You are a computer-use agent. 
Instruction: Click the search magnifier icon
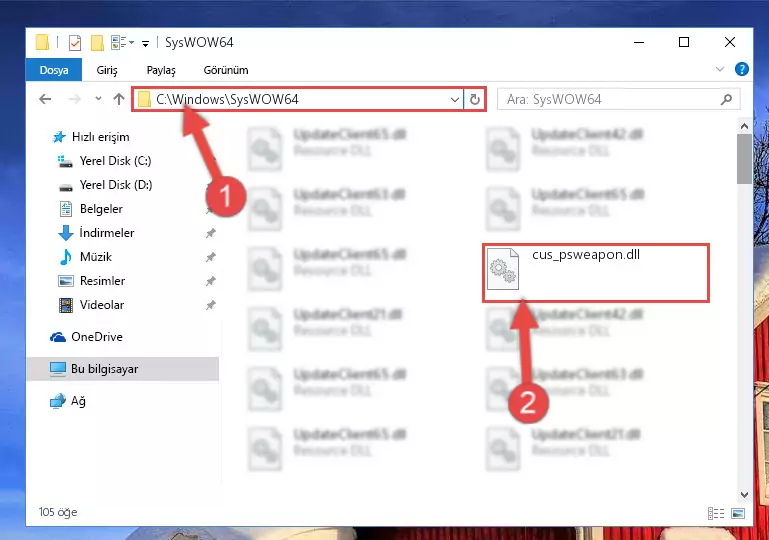[x=726, y=100]
